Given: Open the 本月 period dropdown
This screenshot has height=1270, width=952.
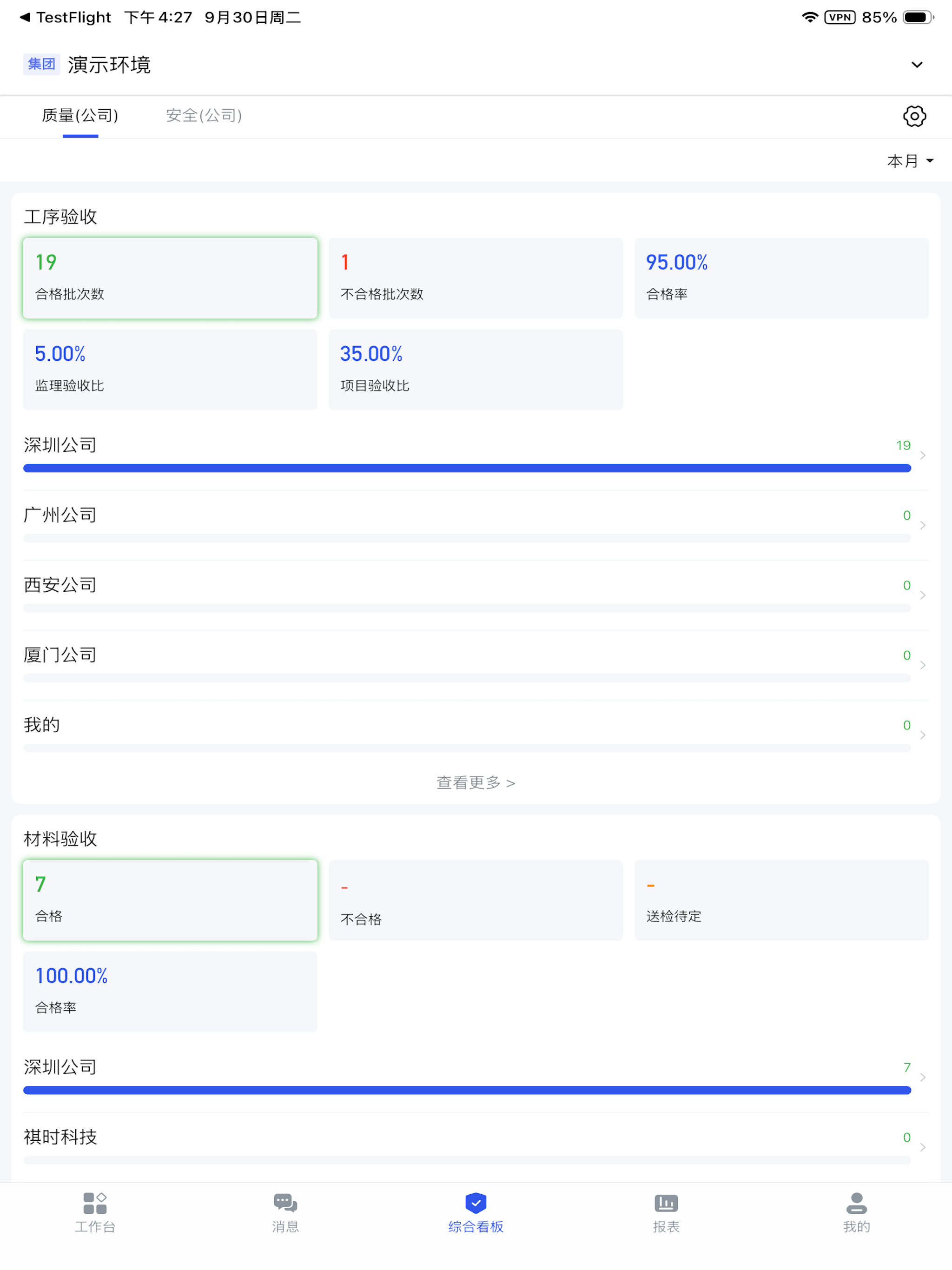Looking at the screenshot, I should click(x=911, y=161).
